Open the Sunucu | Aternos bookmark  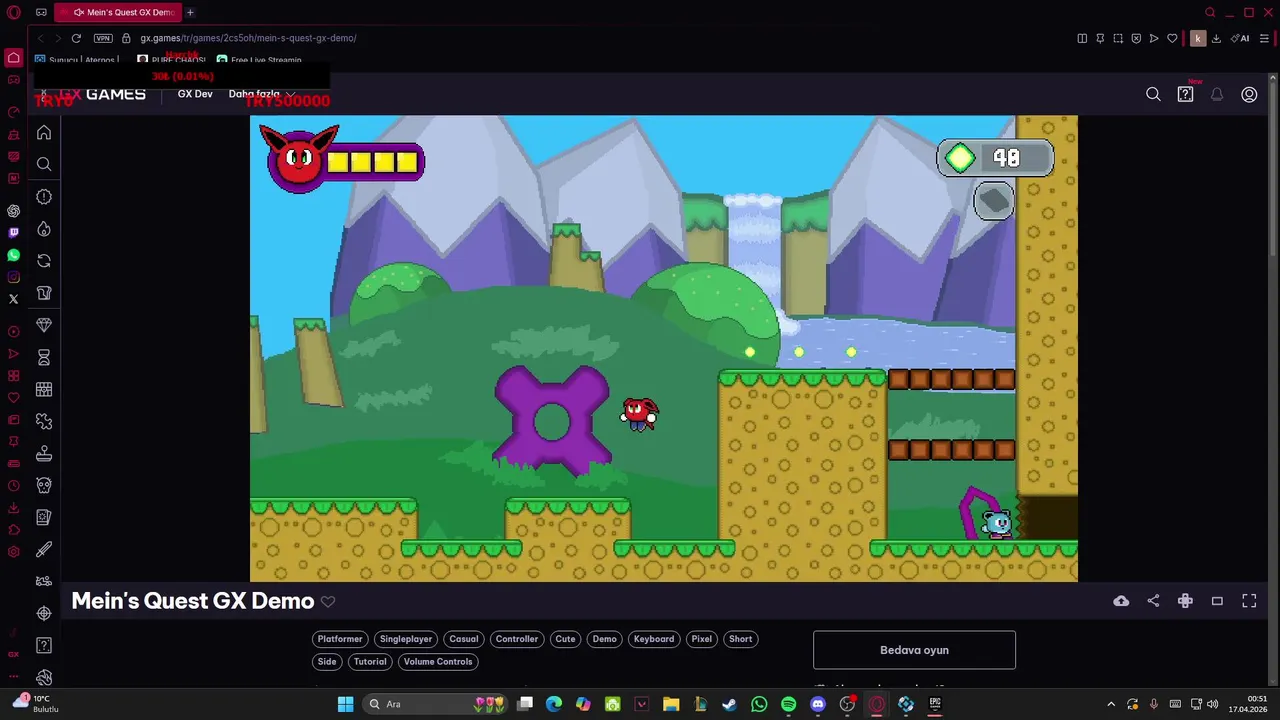click(x=77, y=60)
